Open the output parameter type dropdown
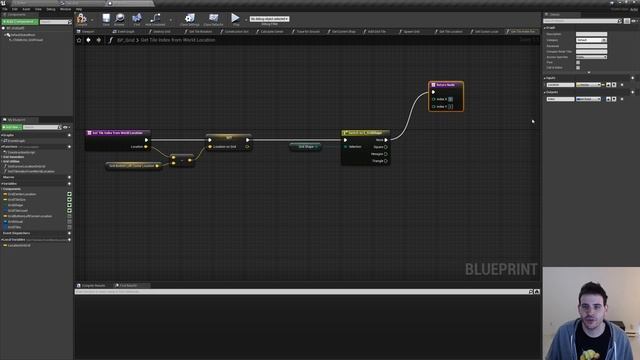 [588, 99]
